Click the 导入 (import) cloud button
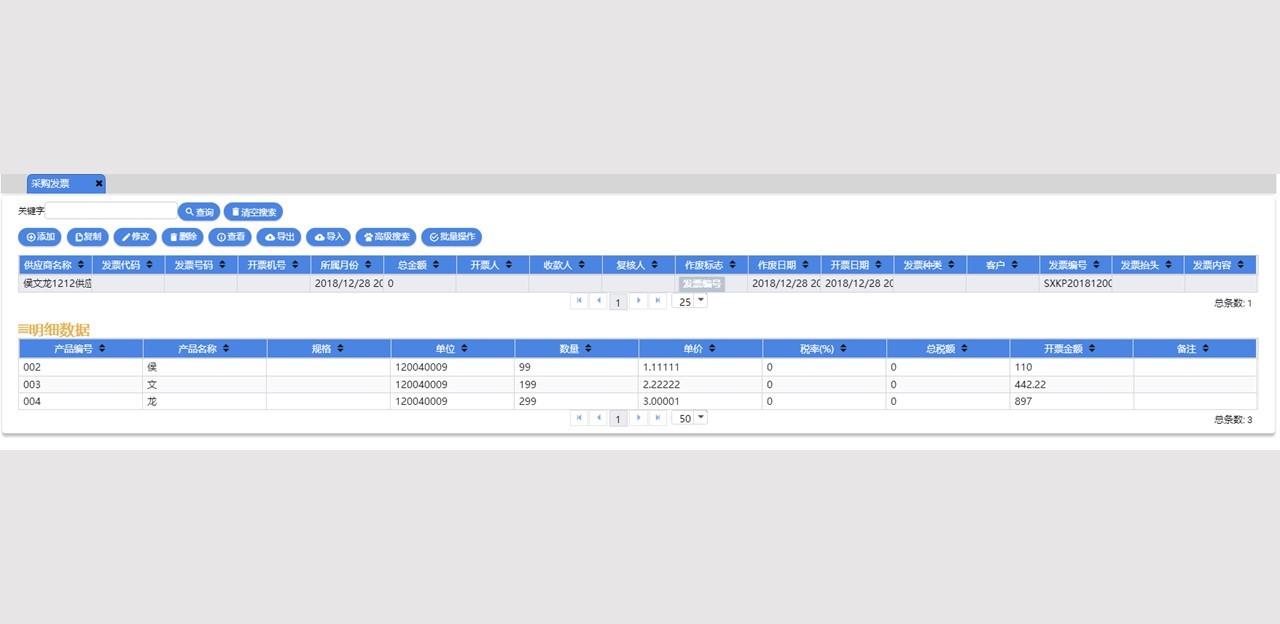 click(x=328, y=237)
